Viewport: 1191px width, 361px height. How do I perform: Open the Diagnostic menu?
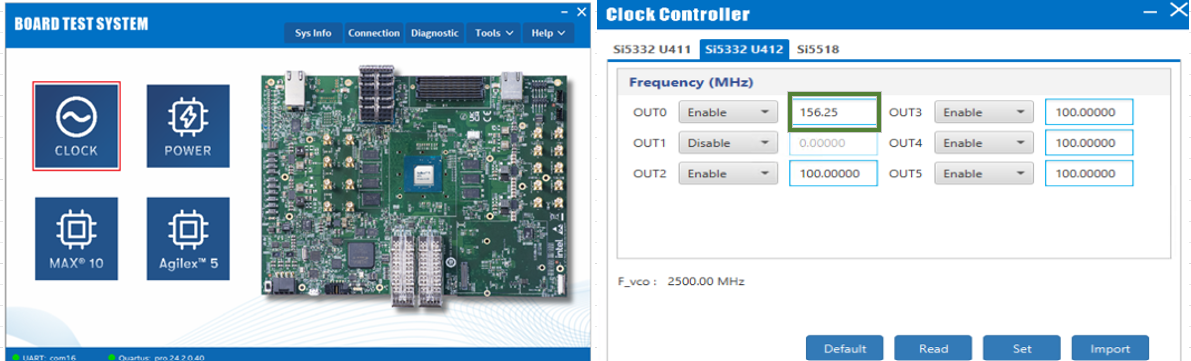point(434,33)
